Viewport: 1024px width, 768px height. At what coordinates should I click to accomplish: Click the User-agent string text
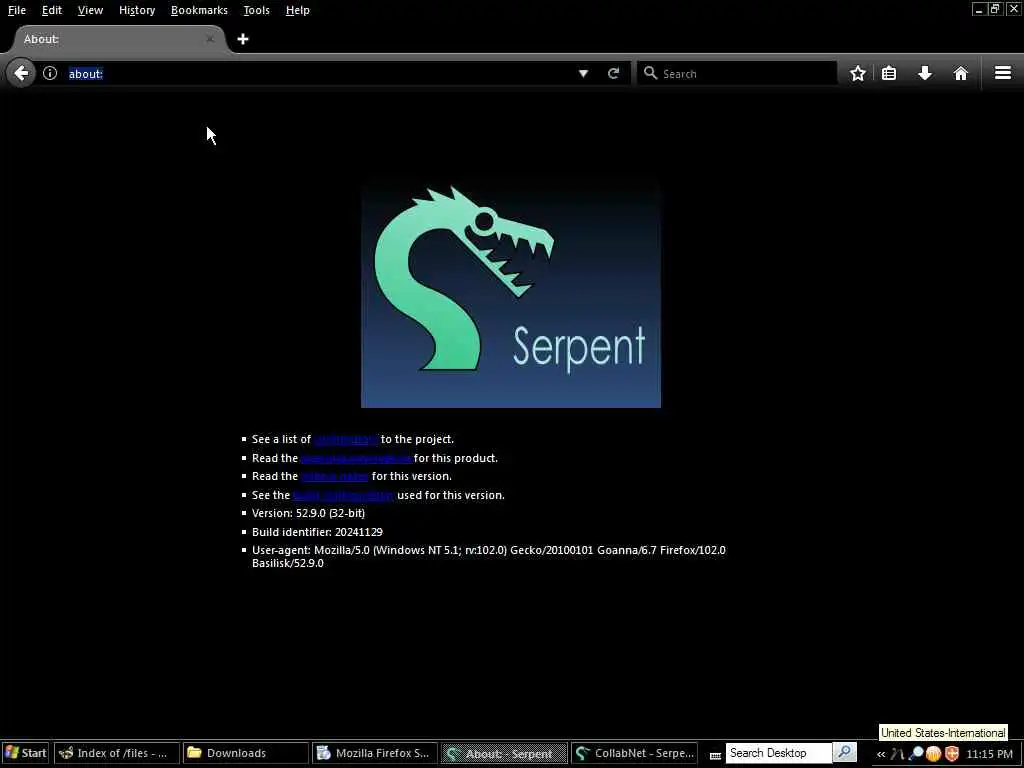click(x=488, y=556)
